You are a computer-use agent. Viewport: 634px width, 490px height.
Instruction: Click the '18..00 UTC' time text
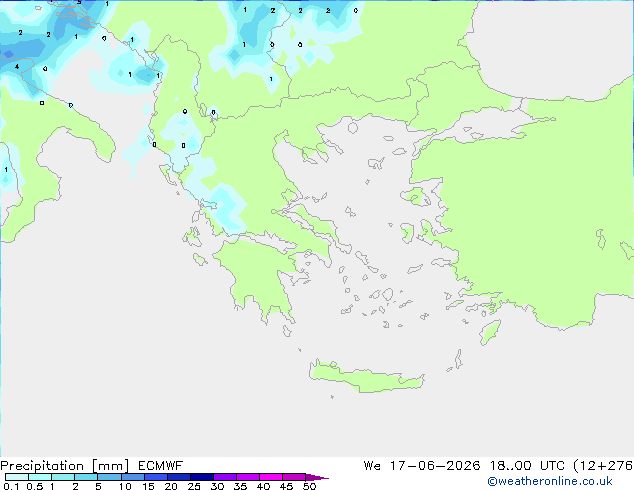click(x=527, y=466)
